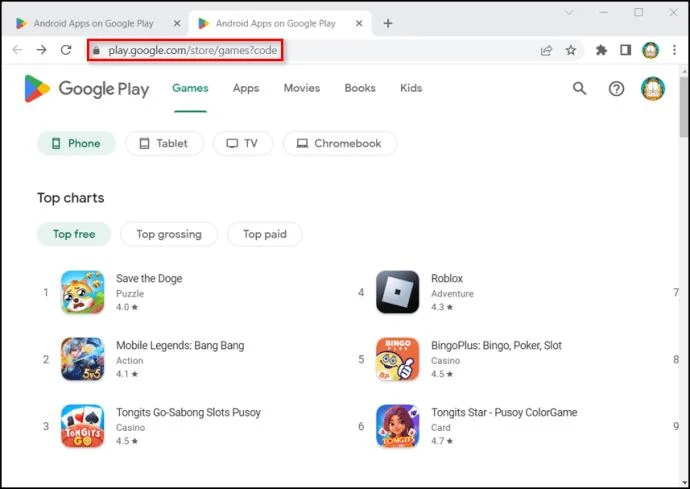
Task: Open Google Play search magnifier
Action: pyautogui.click(x=580, y=88)
